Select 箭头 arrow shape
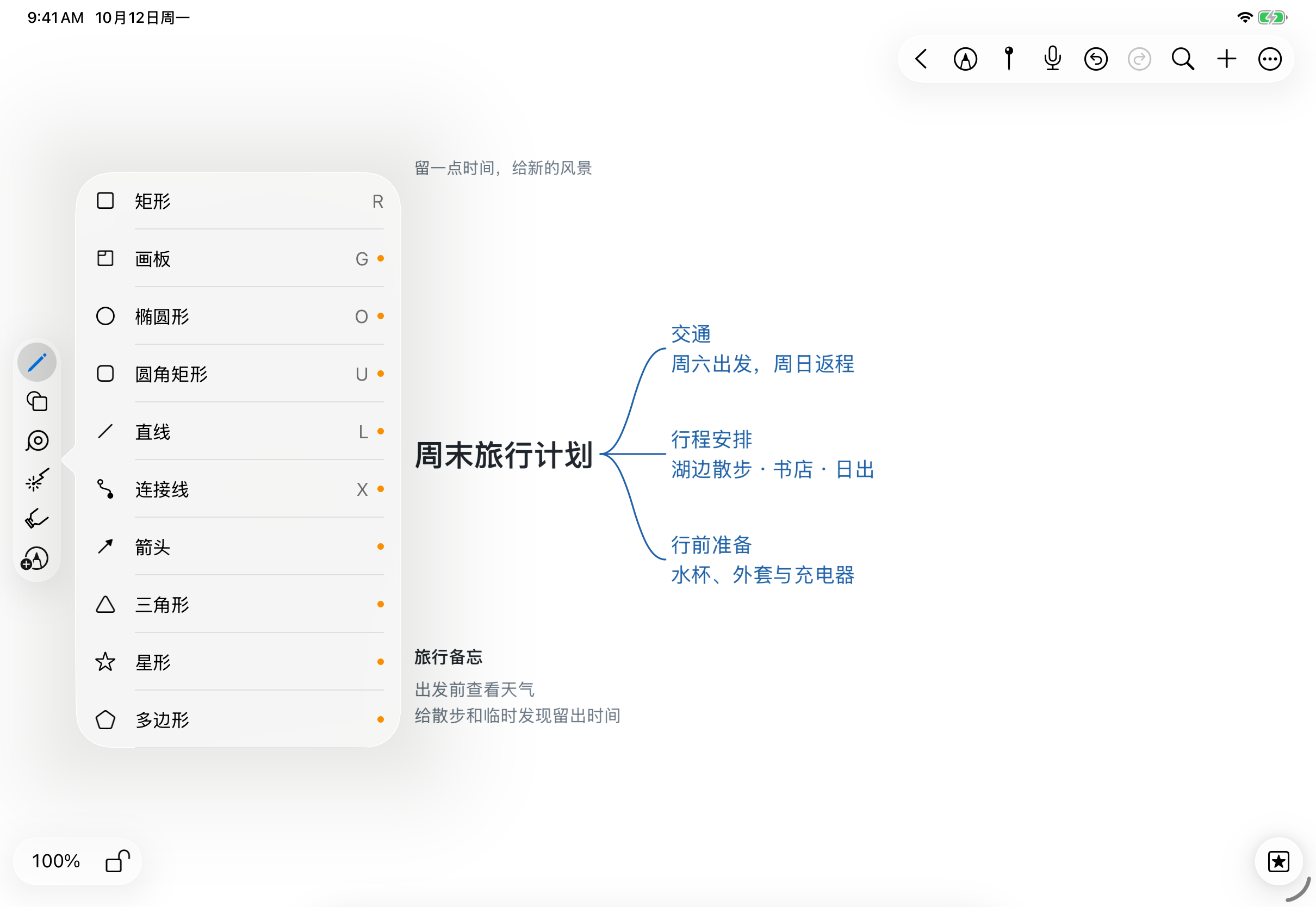1316x907 pixels. pyautogui.click(x=238, y=546)
